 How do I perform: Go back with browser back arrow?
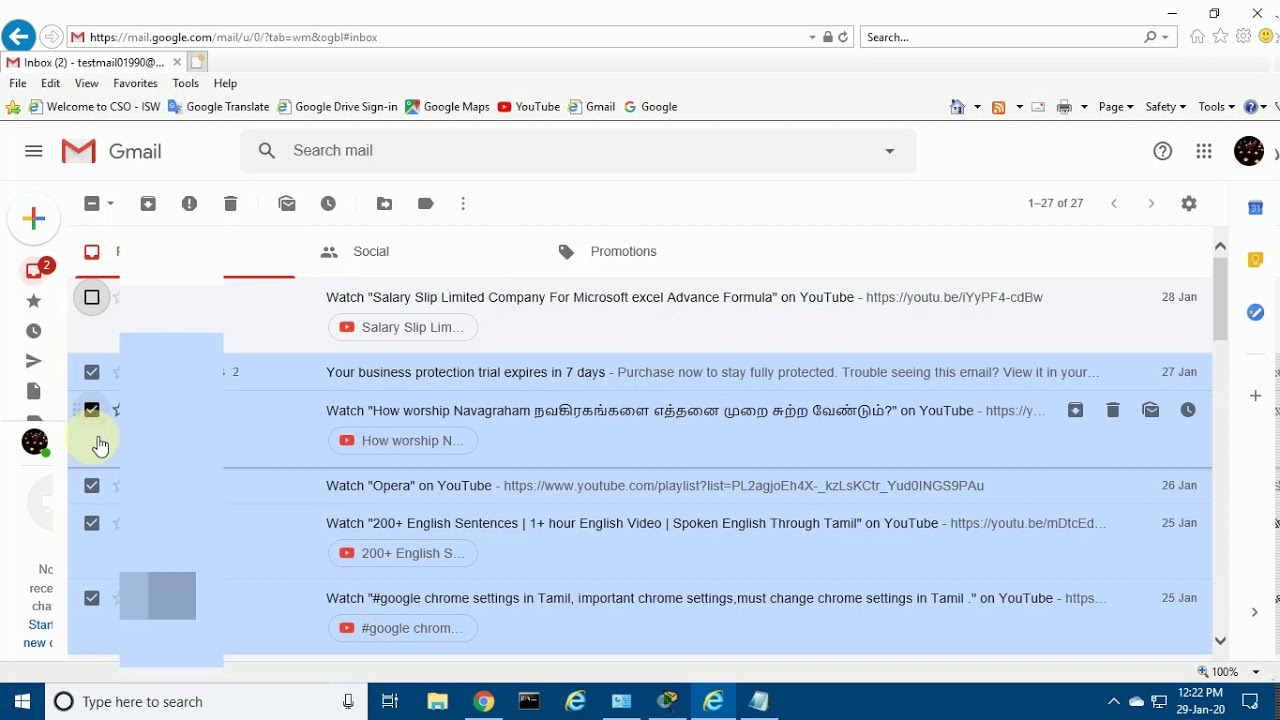click(x=18, y=37)
